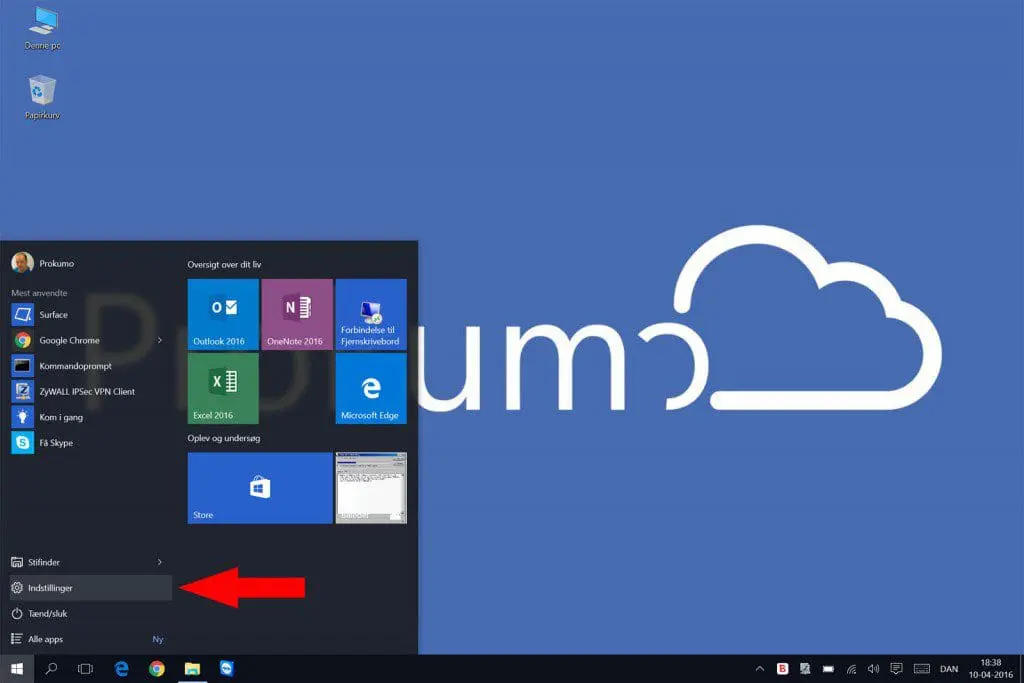
Task: Open Tænd/sluk power options
Action: (91, 614)
